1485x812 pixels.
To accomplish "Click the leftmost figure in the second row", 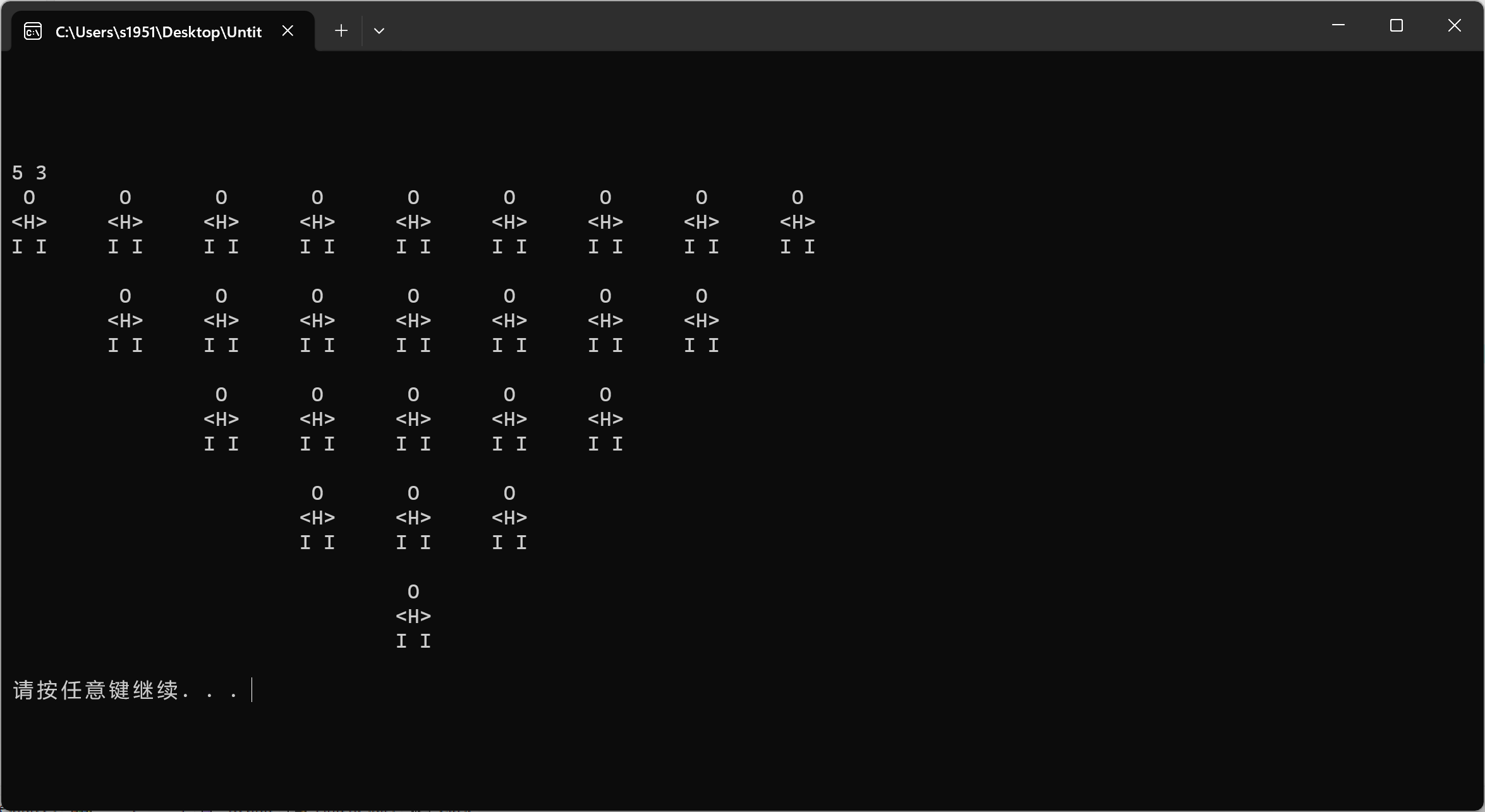I will 125,320.
